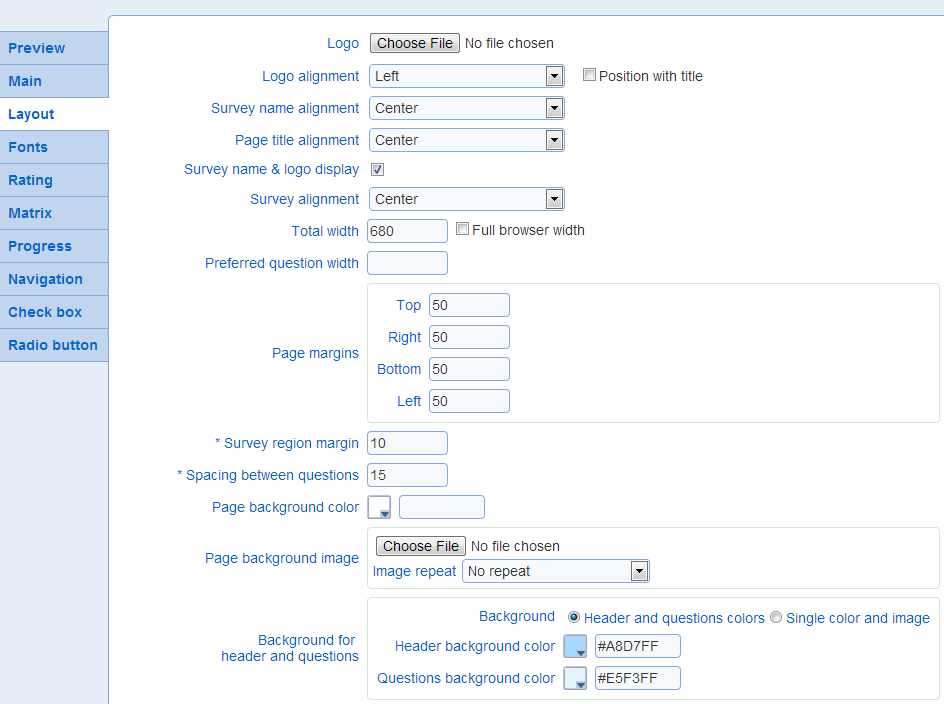
Task: Expand the Survey alignment dropdown
Action: pos(467,199)
